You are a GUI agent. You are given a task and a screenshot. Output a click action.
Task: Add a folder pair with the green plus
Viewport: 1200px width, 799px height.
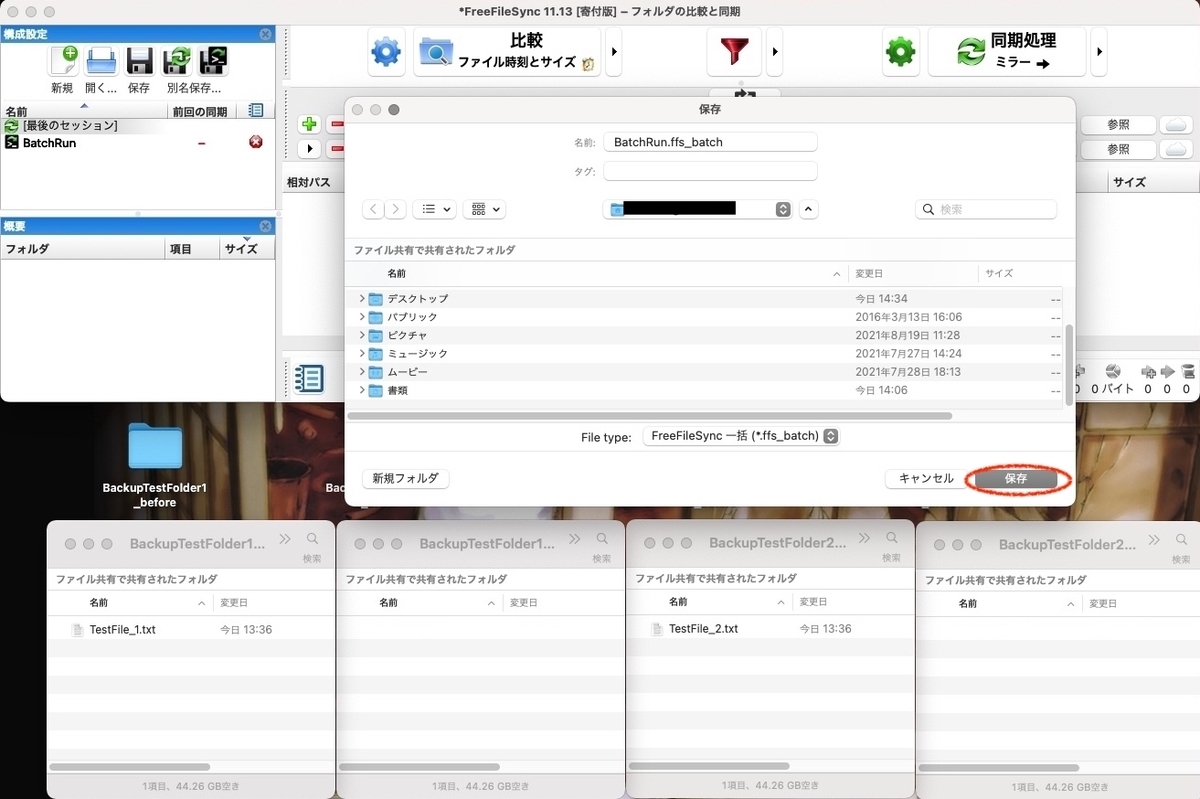tap(310, 125)
